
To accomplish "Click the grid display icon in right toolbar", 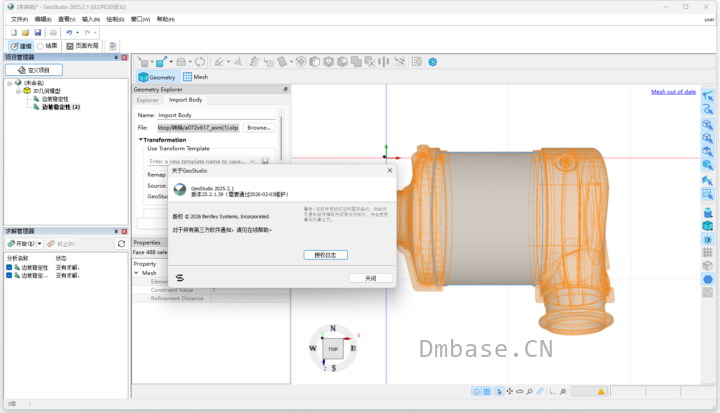I will tap(708, 252).
